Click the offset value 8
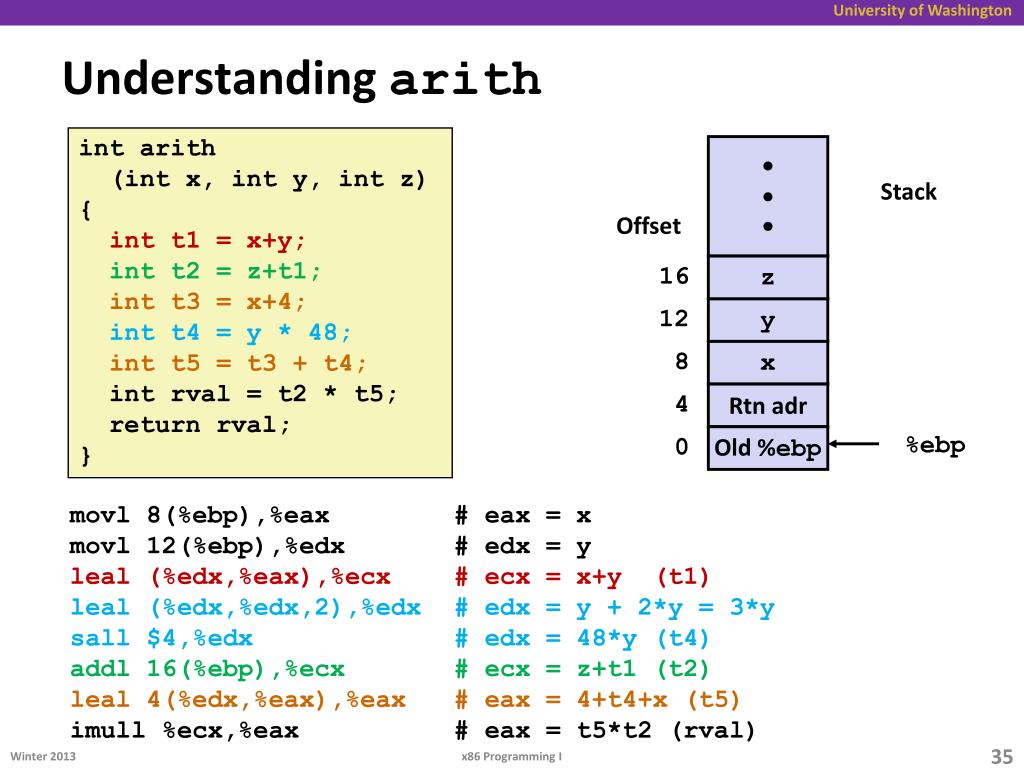 tap(681, 361)
